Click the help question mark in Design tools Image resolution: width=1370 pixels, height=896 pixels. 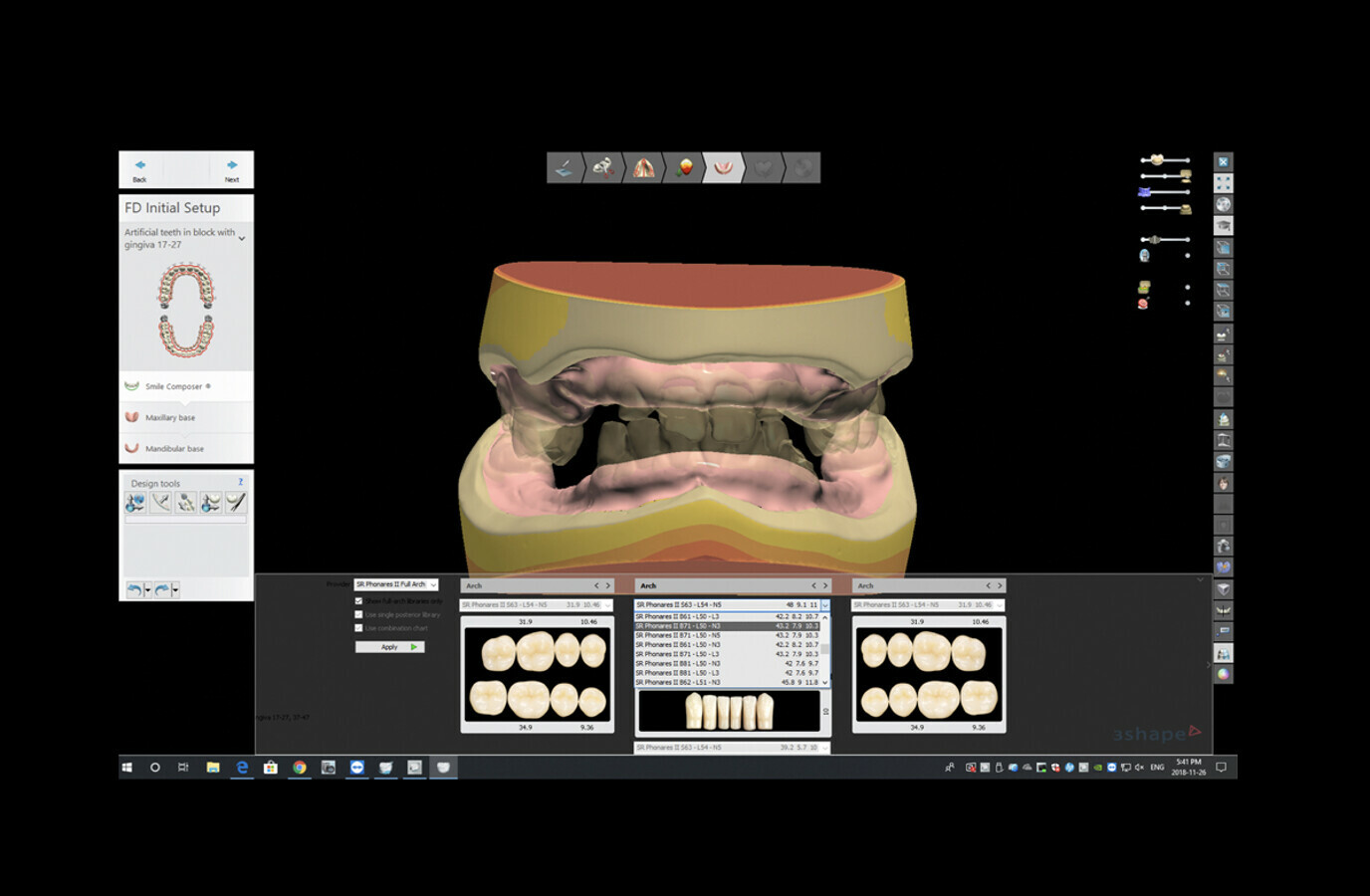coord(240,482)
